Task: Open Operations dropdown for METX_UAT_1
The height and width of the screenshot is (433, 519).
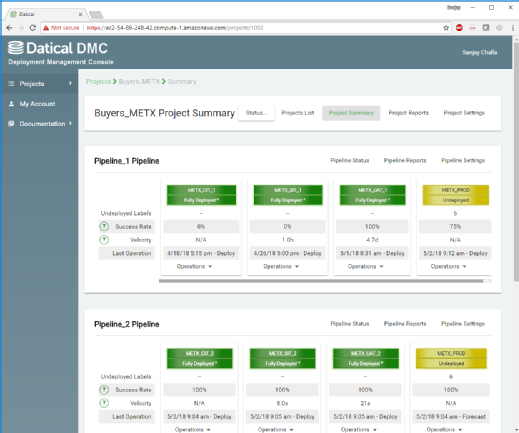Action: point(366,266)
